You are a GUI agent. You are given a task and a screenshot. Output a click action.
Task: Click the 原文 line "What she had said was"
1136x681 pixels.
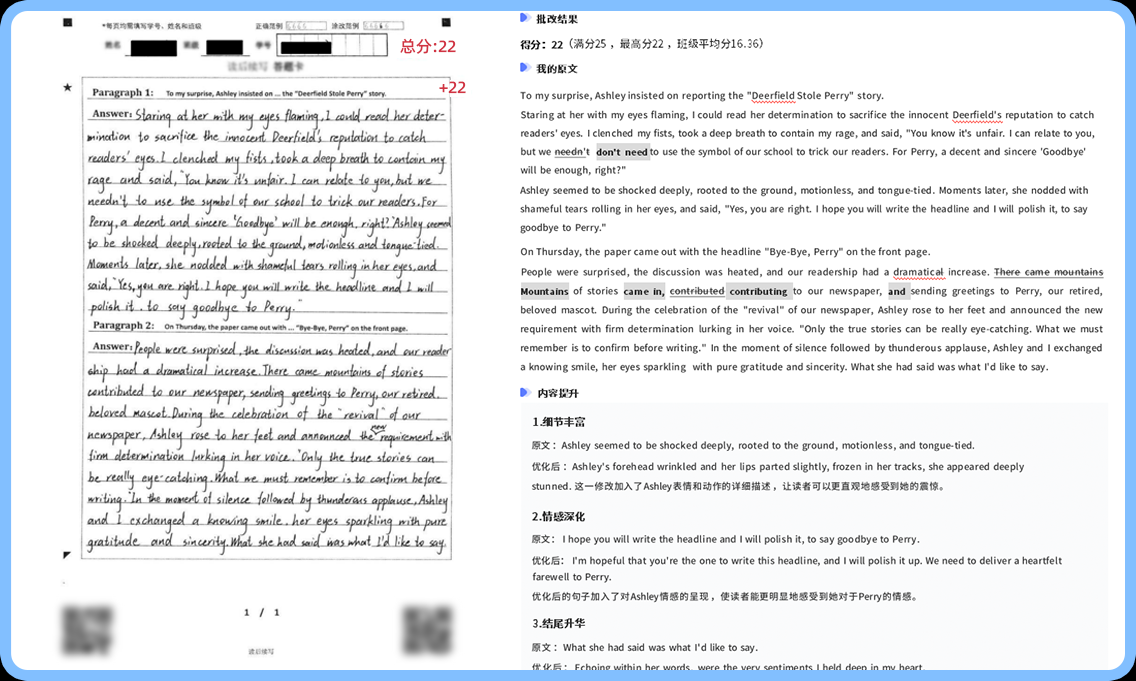tap(645, 648)
